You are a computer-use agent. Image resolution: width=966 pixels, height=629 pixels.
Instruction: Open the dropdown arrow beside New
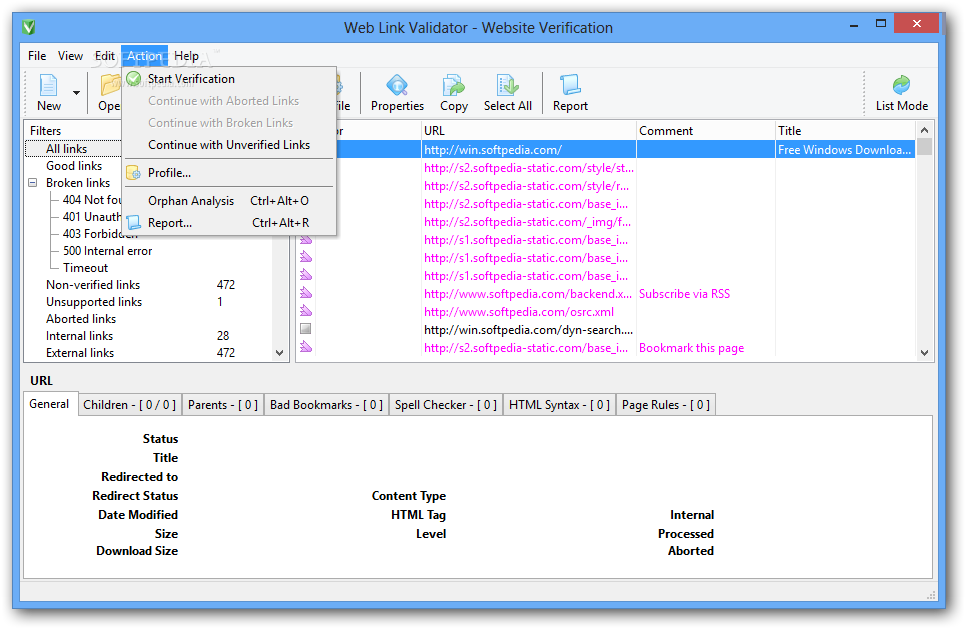(x=76, y=93)
